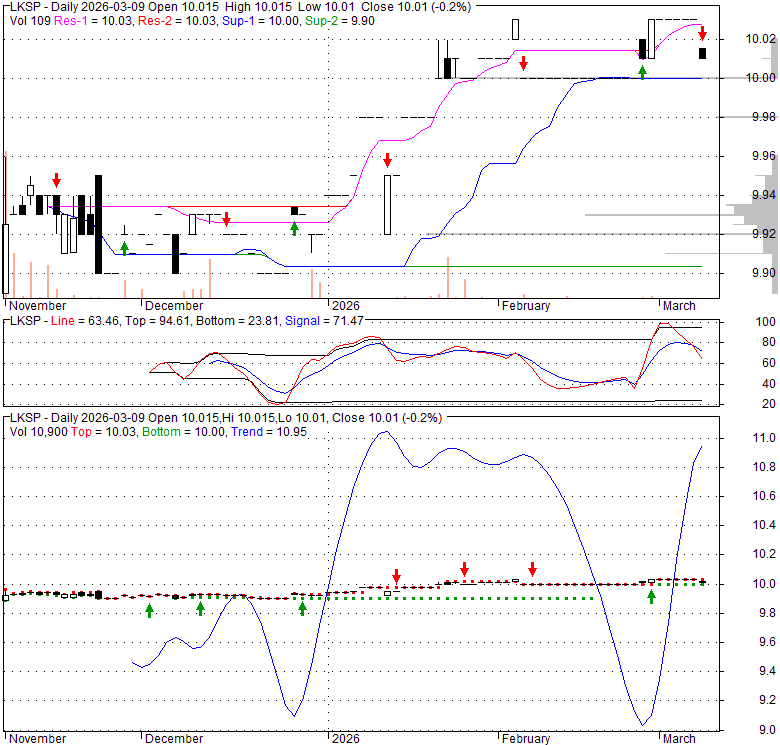Click the 2026 label on the top chart time axis

pos(346,305)
